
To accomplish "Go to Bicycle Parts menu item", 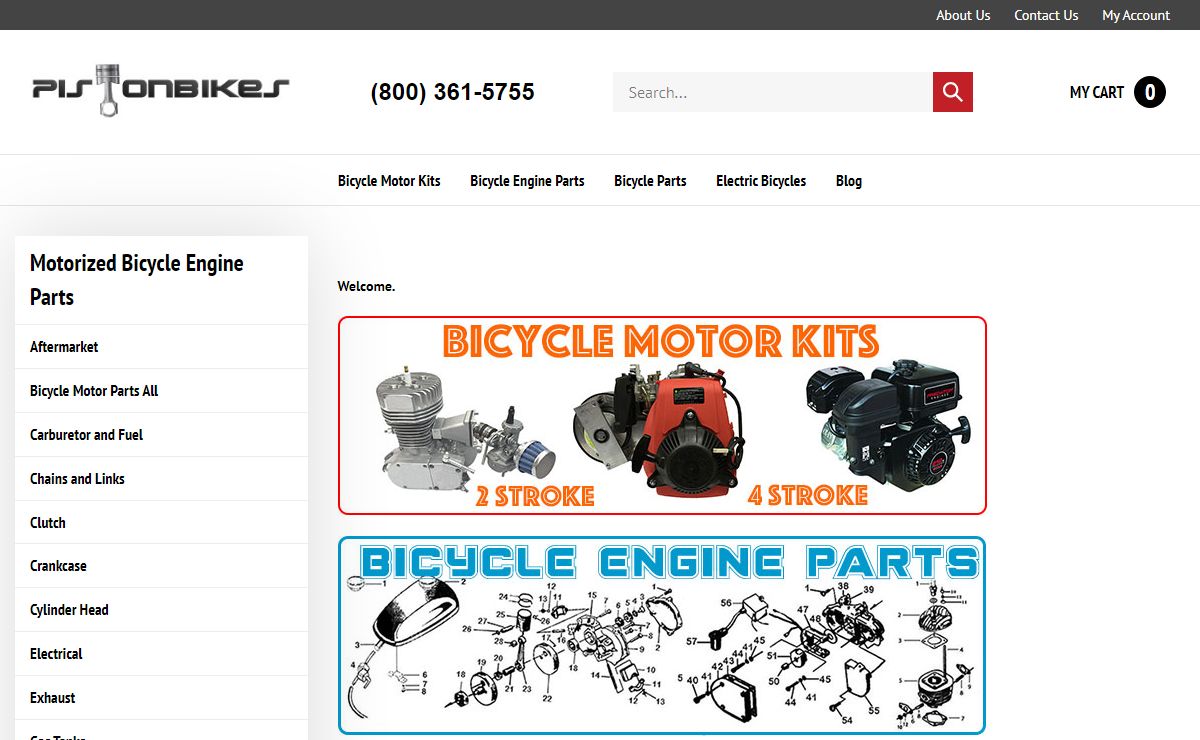I will pos(650,181).
